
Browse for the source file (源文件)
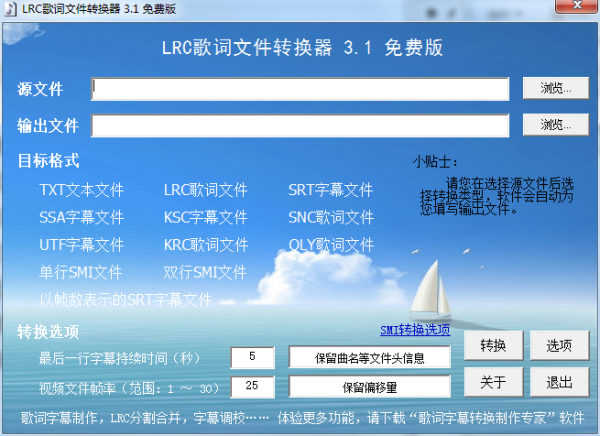coord(556,88)
